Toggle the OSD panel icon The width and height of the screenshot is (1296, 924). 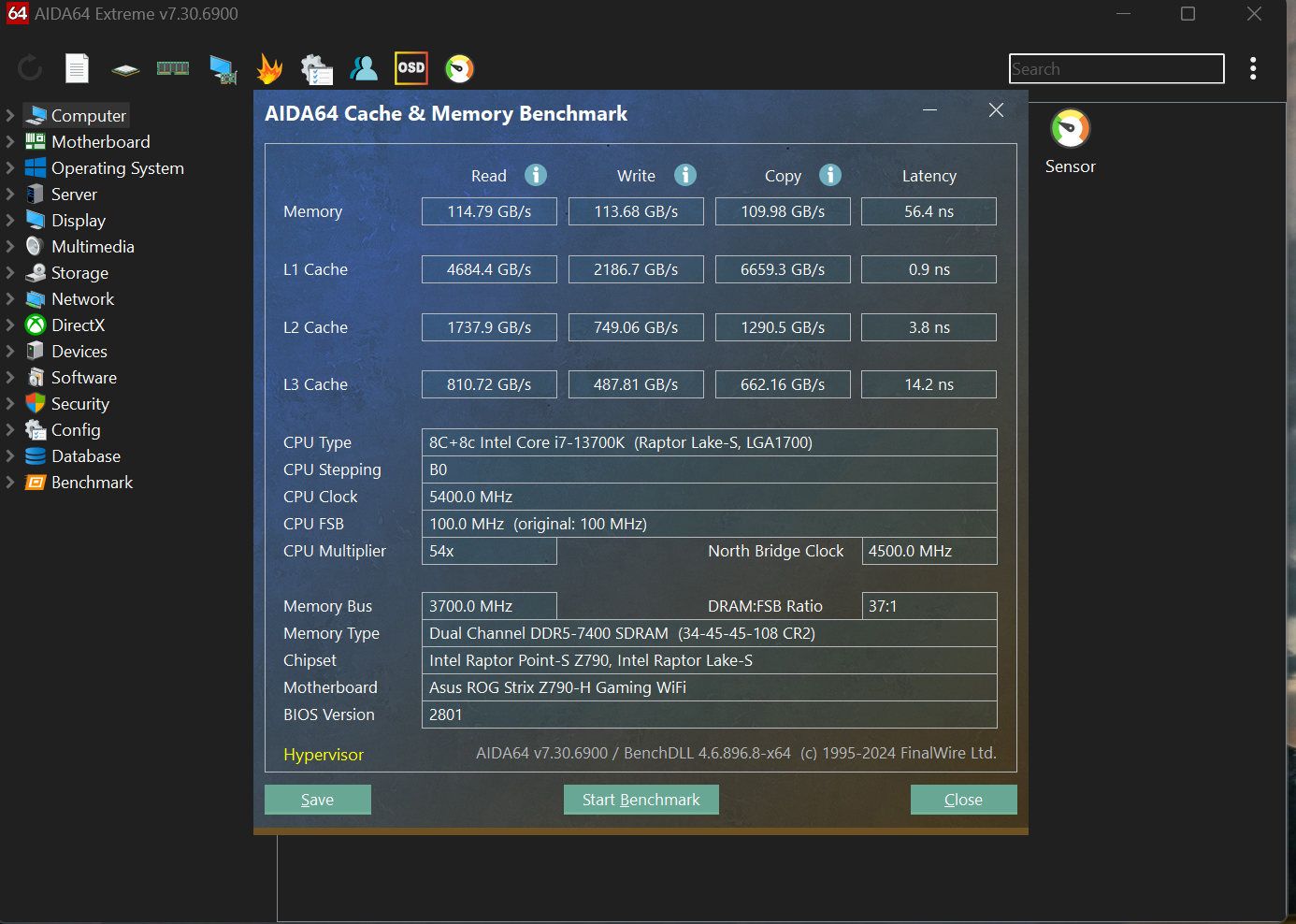click(411, 68)
